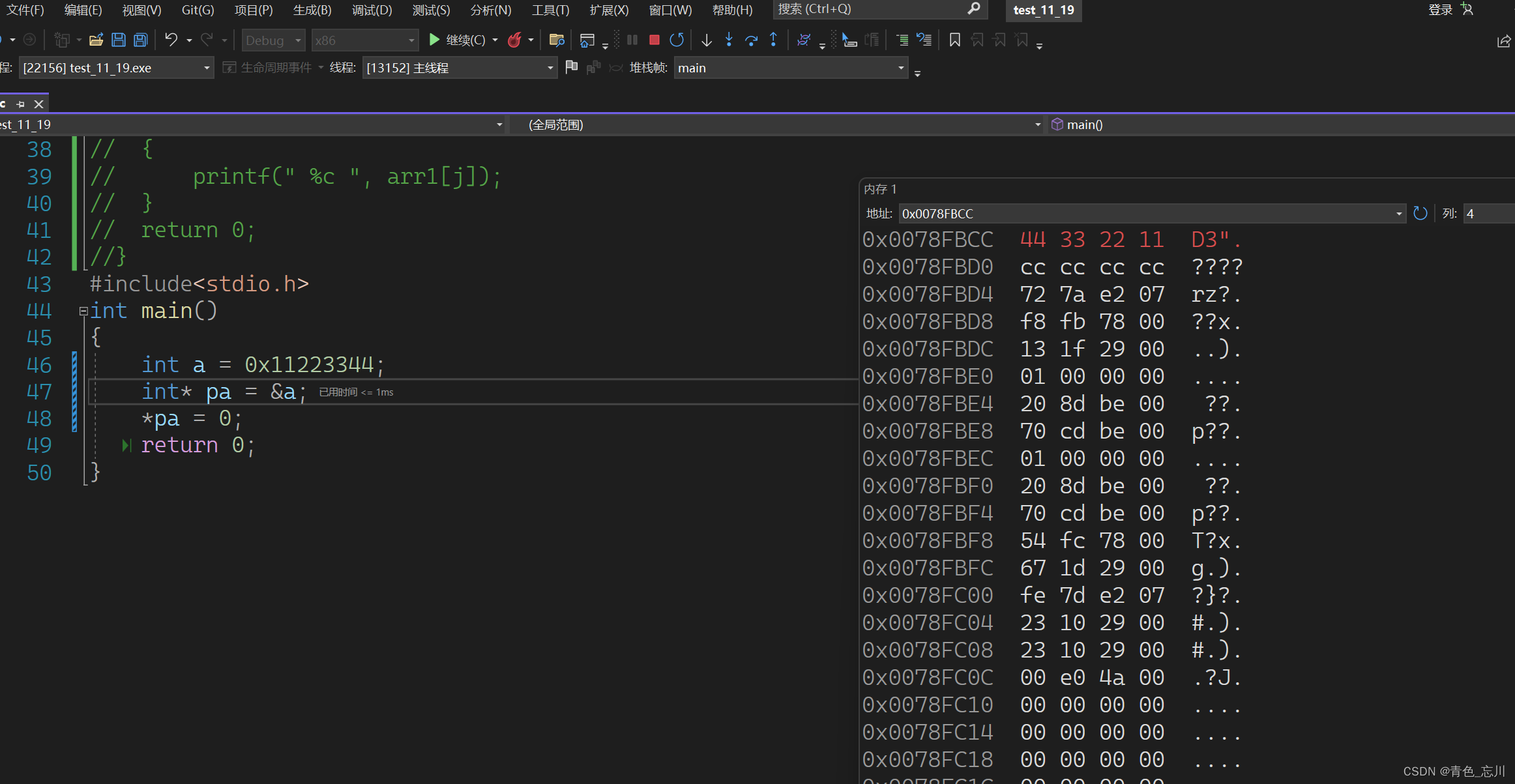1515x784 pixels.
Task: Open Find in Files folder-search icon
Action: 557,40
